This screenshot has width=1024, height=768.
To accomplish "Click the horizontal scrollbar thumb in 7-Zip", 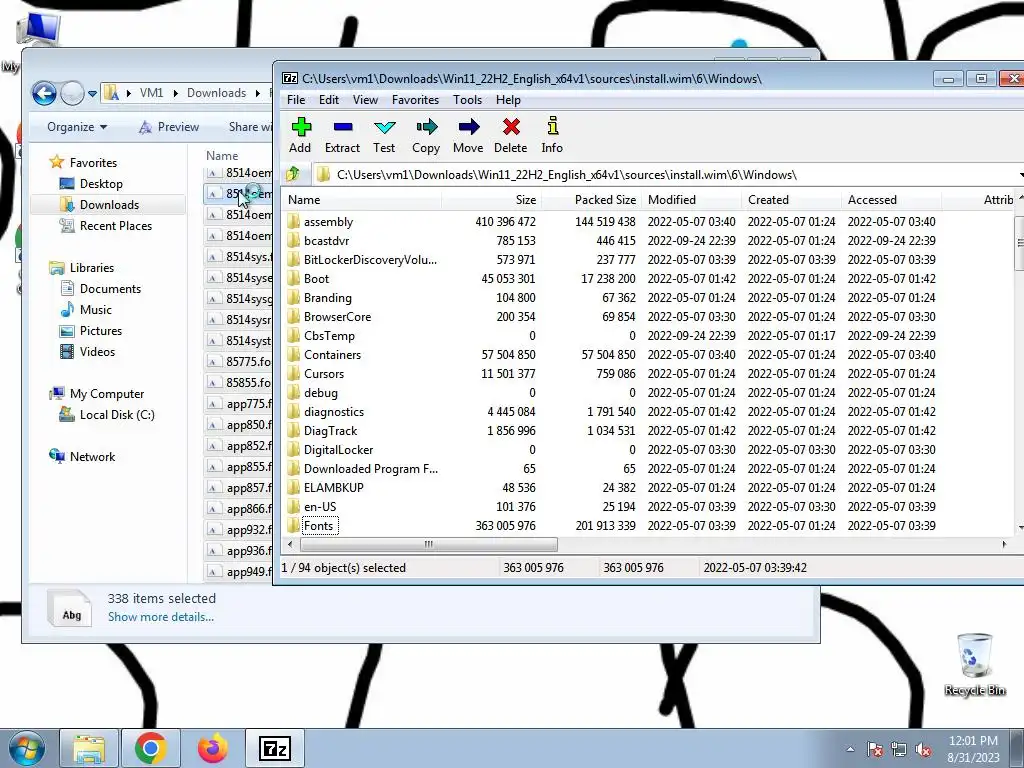I will point(428,544).
